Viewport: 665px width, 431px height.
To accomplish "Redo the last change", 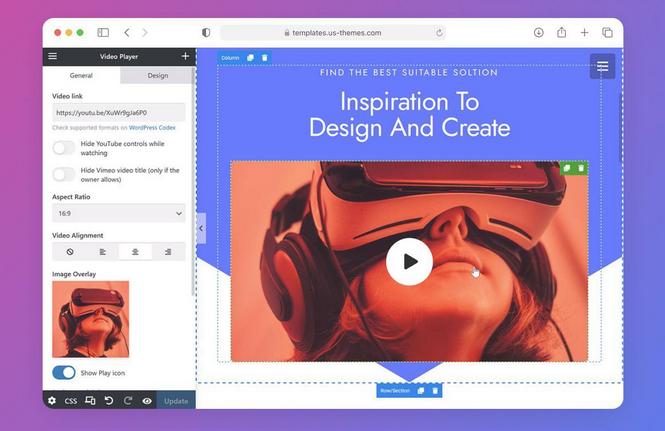I will click(x=128, y=400).
